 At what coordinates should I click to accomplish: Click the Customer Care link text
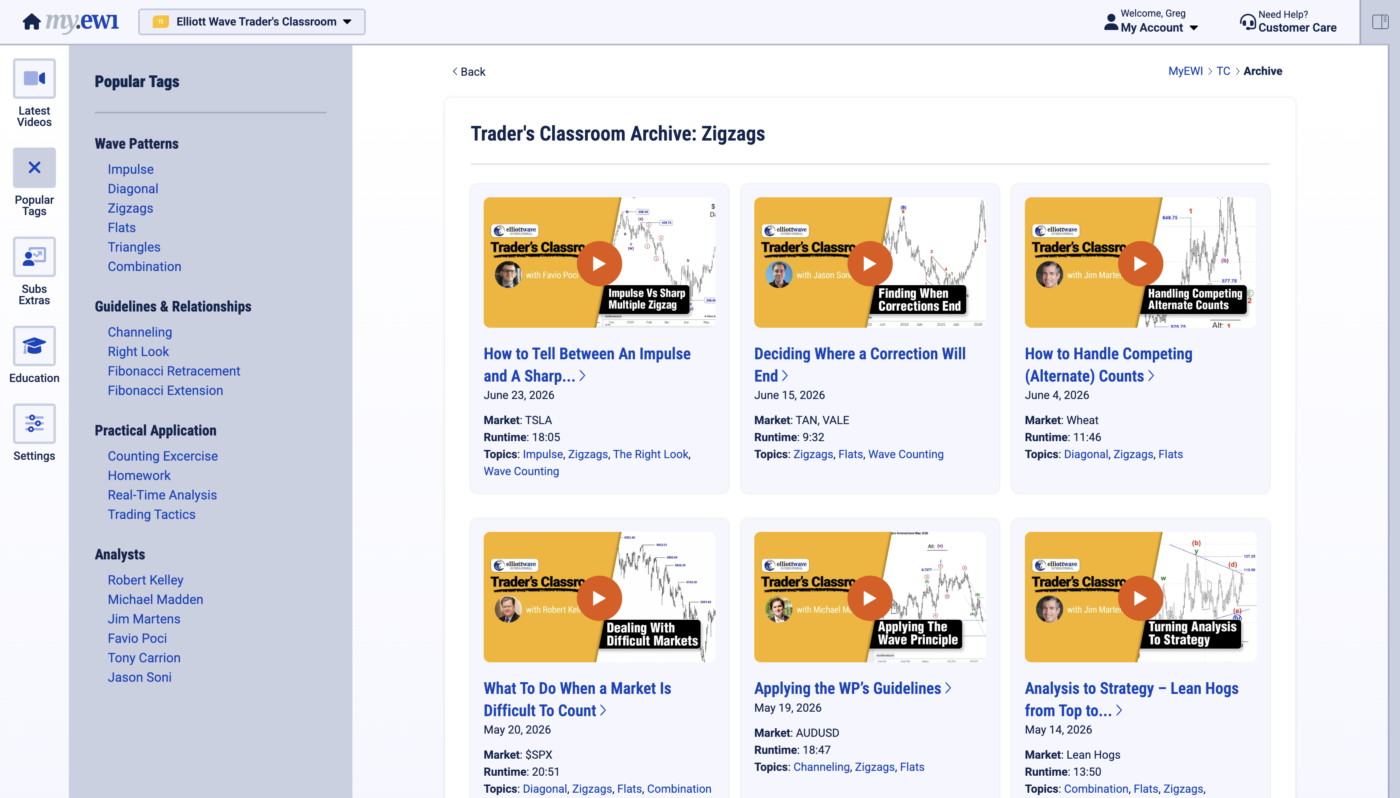coord(1297,28)
